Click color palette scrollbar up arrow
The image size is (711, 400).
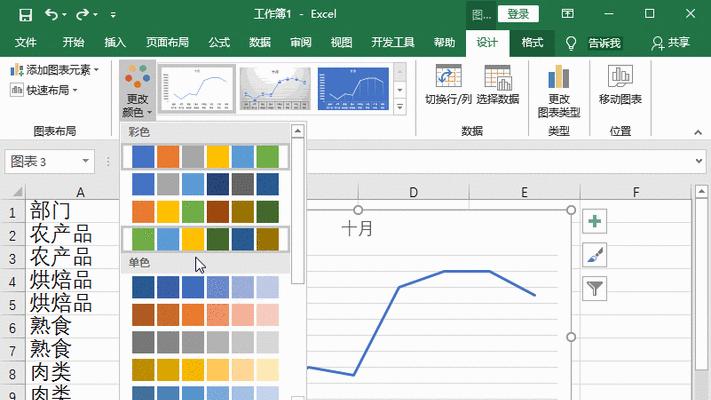297,132
